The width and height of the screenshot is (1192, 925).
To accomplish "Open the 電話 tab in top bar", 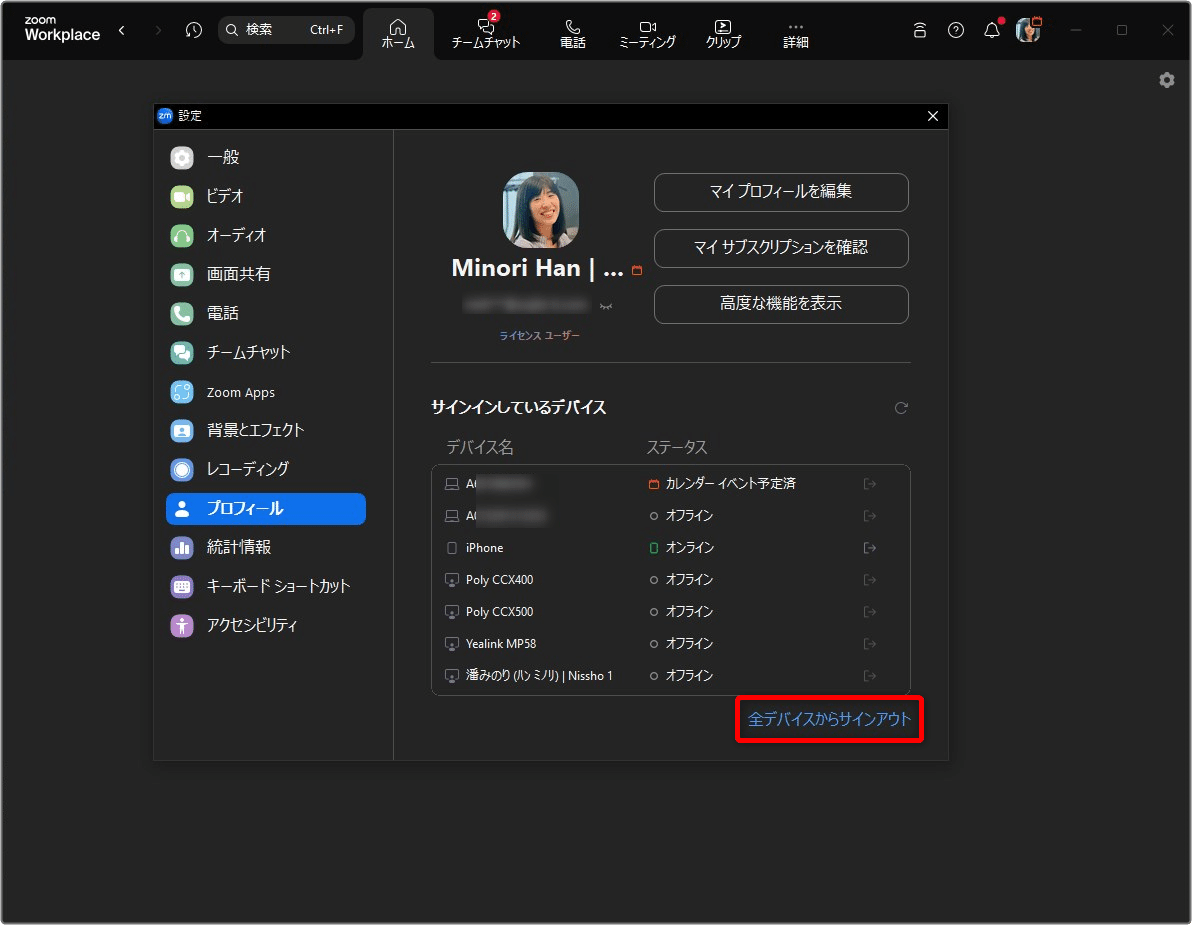I will click(572, 34).
